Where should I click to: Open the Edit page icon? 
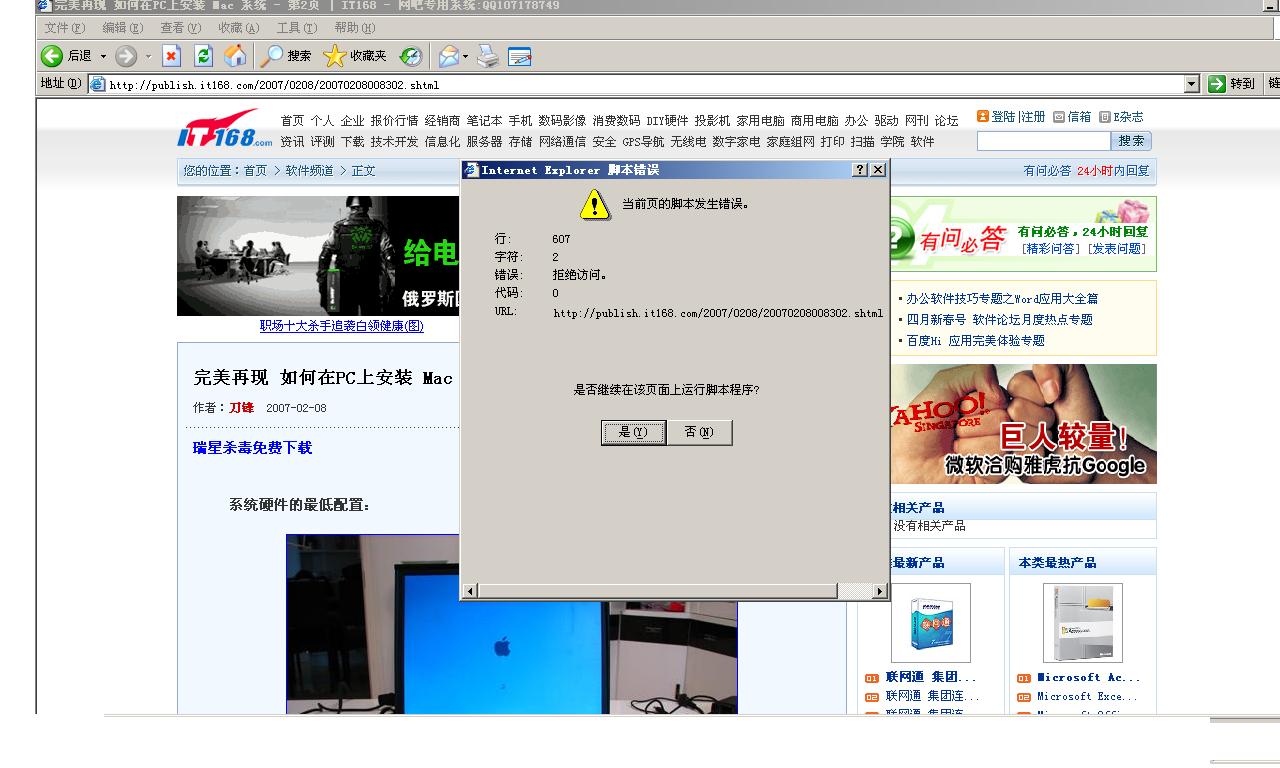click(521, 56)
